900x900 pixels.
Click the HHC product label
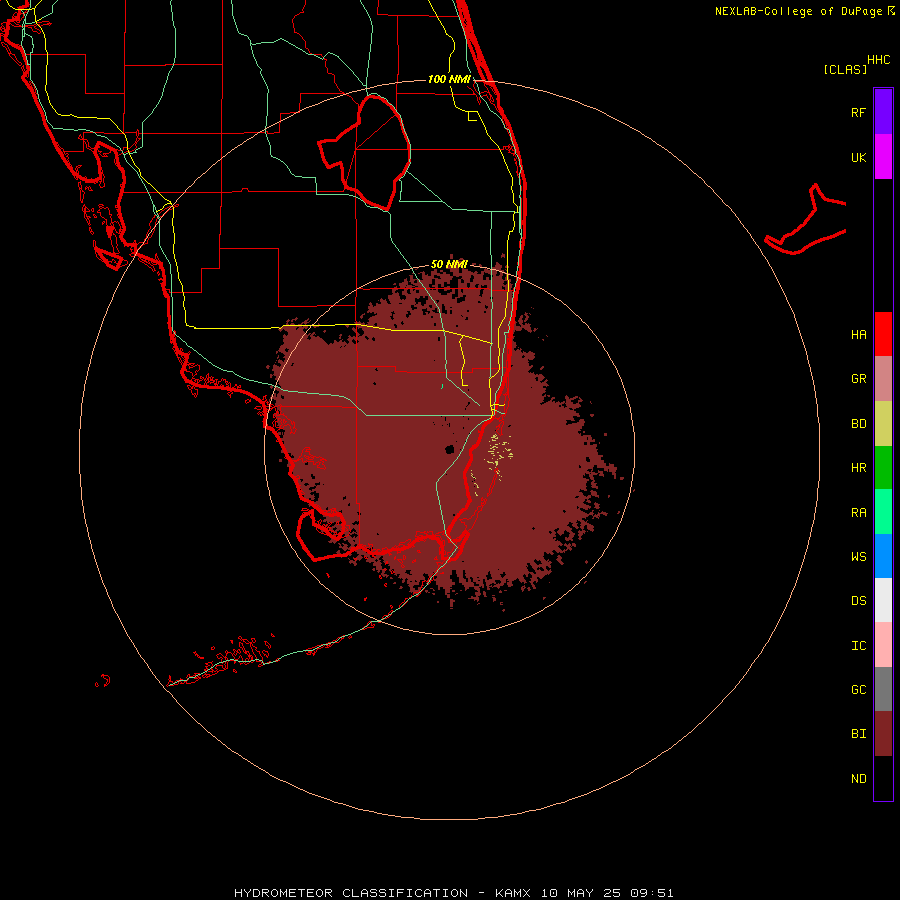point(879,60)
